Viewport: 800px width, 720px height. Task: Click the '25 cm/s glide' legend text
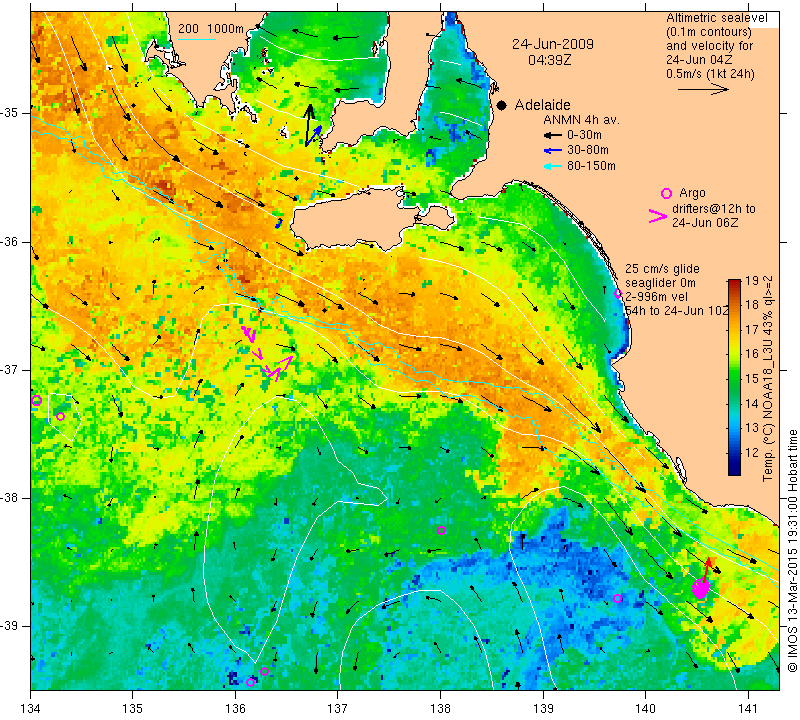(x=662, y=269)
